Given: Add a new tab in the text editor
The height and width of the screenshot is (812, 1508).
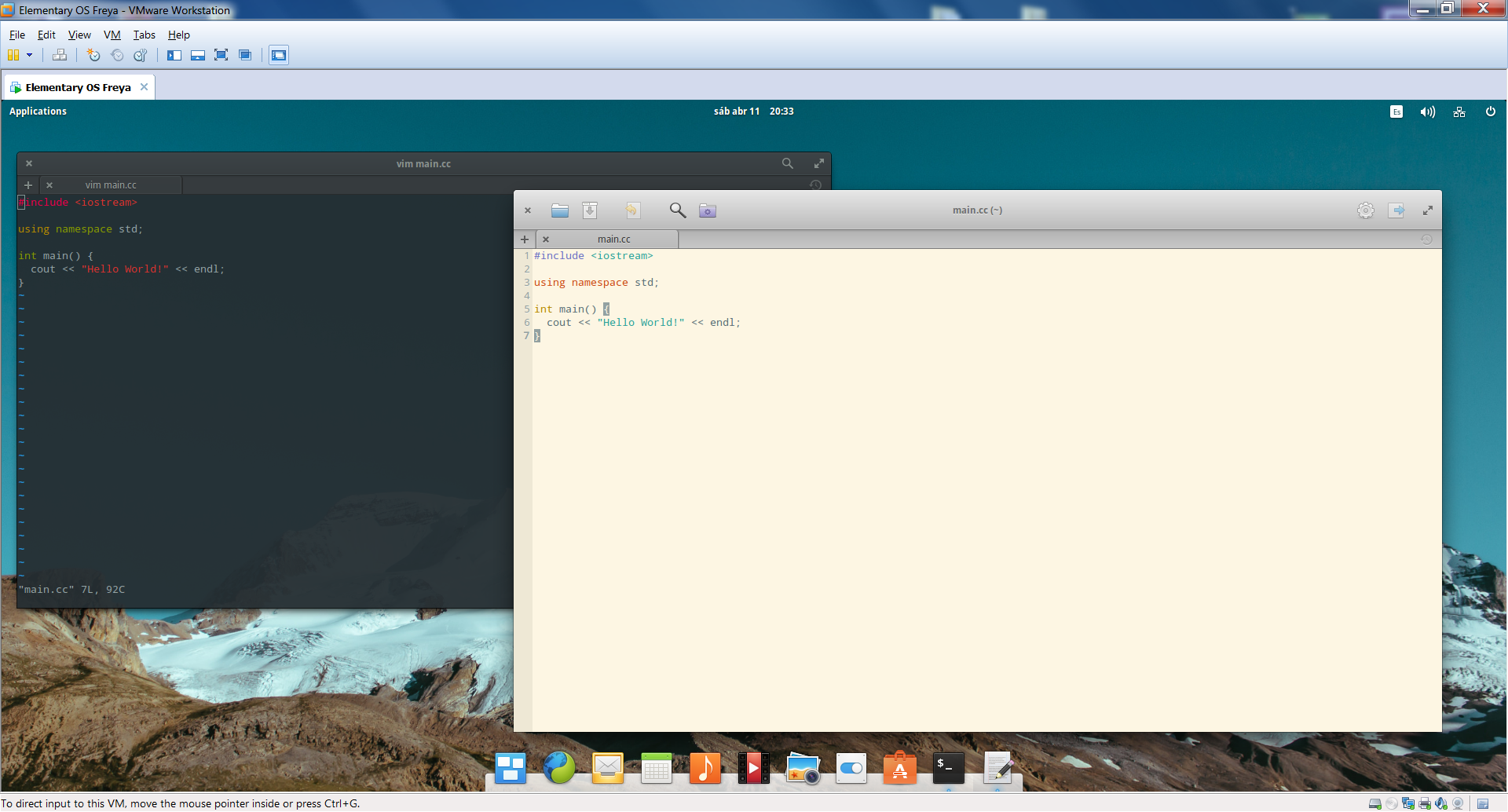Looking at the screenshot, I should 525,240.
